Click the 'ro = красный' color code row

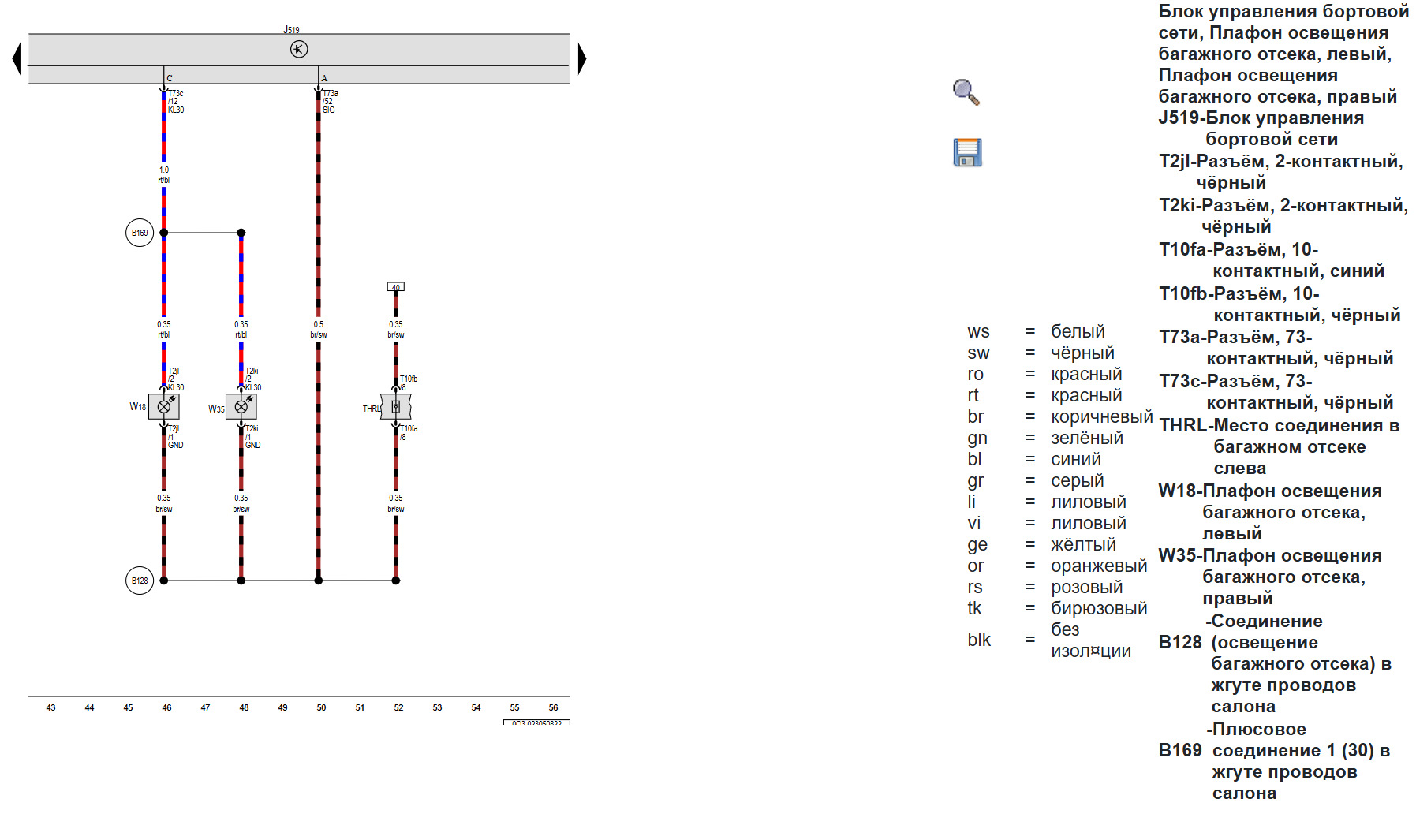click(x=1045, y=375)
